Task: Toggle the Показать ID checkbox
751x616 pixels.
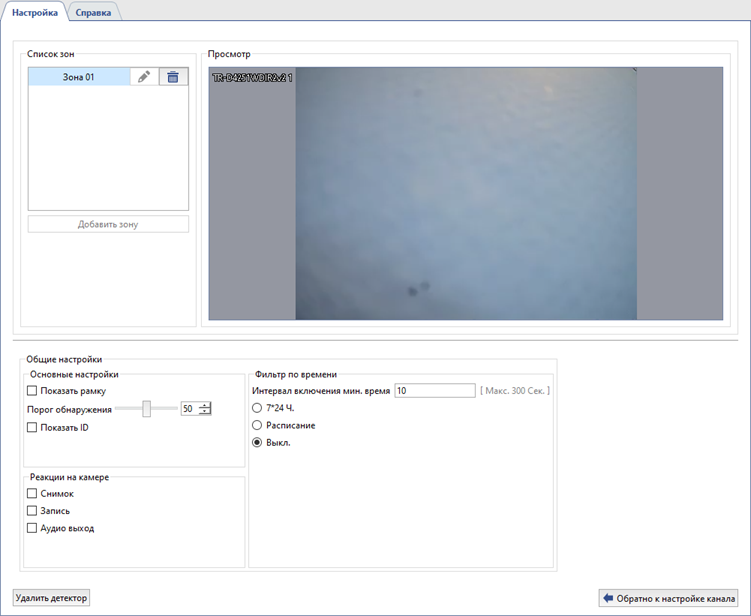Action: click(x=33, y=428)
